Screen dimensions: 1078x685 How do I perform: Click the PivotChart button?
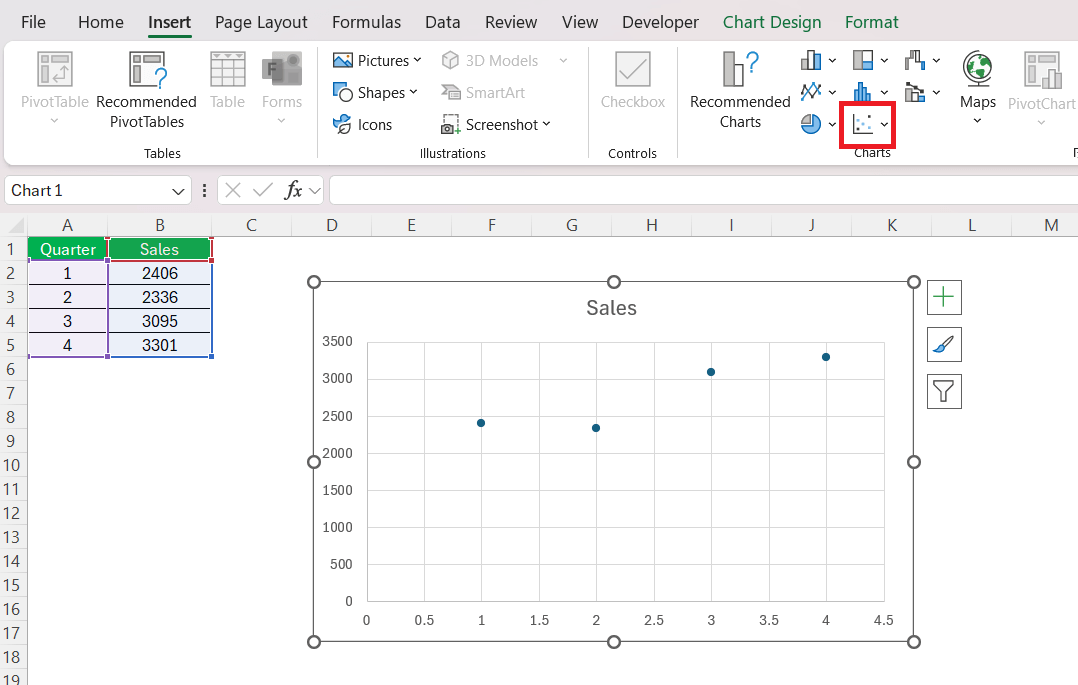click(1042, 88)
